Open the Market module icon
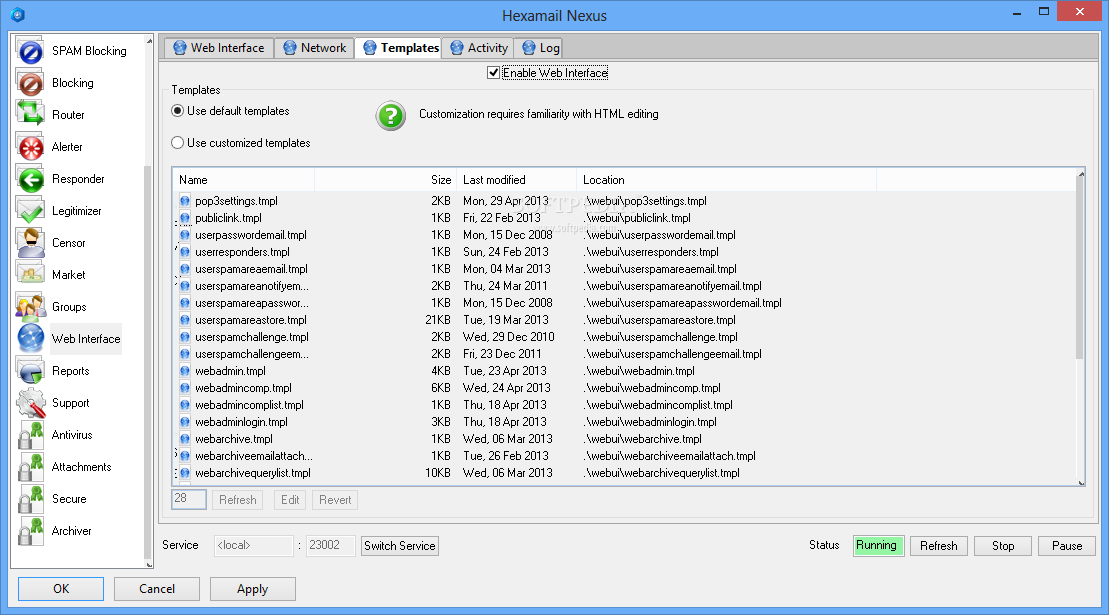The height and width of the screenshot is (615, 1109). tap(30, 275)
